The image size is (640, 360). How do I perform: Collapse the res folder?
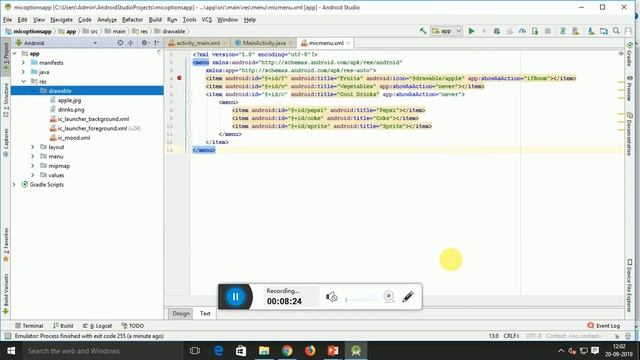click(x=24, y=81)
